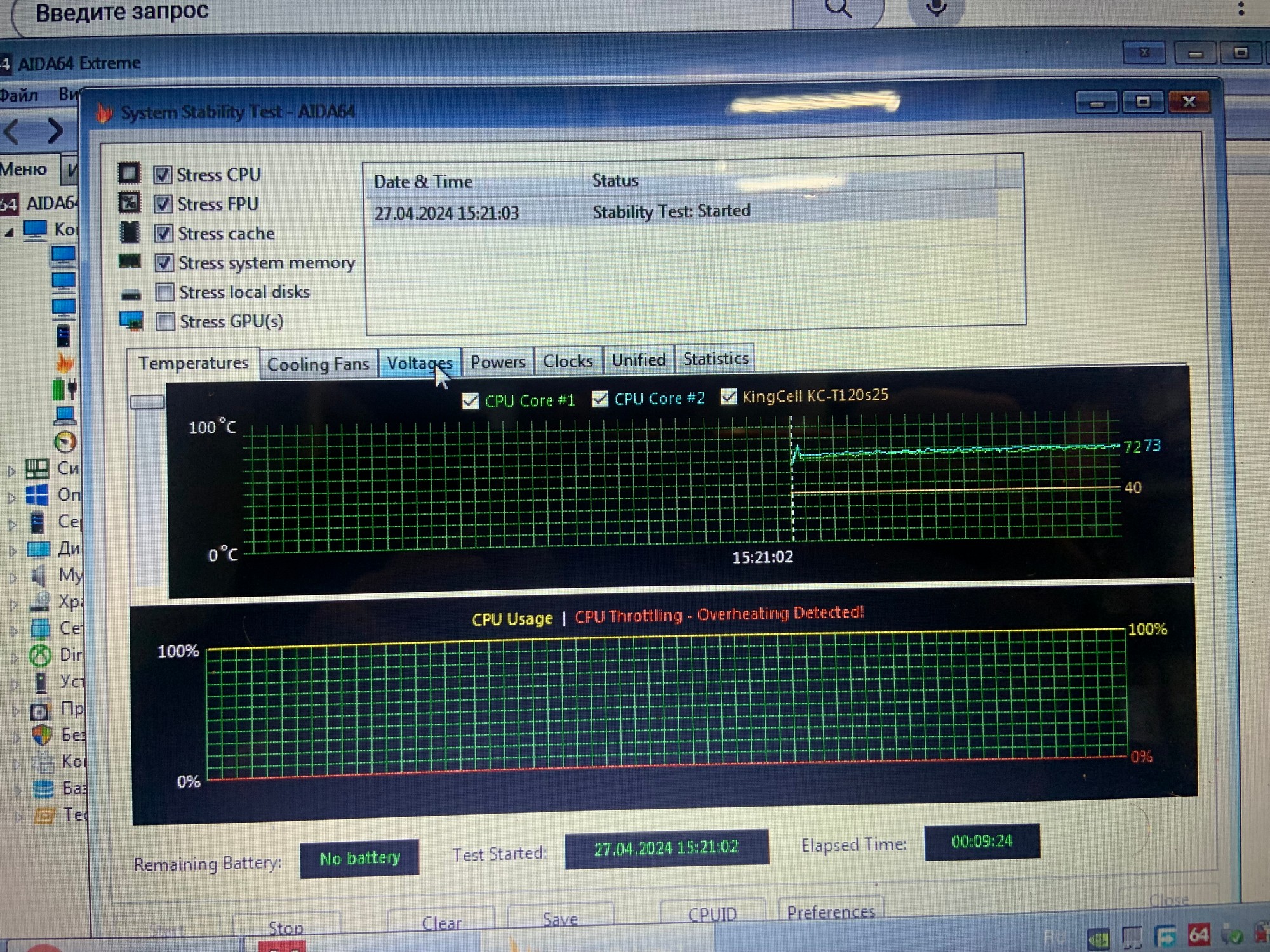The image size is (1270, 952).
Task: Click the forward arrow in AIDA64 toolbar
Action: tap(55, 131)
